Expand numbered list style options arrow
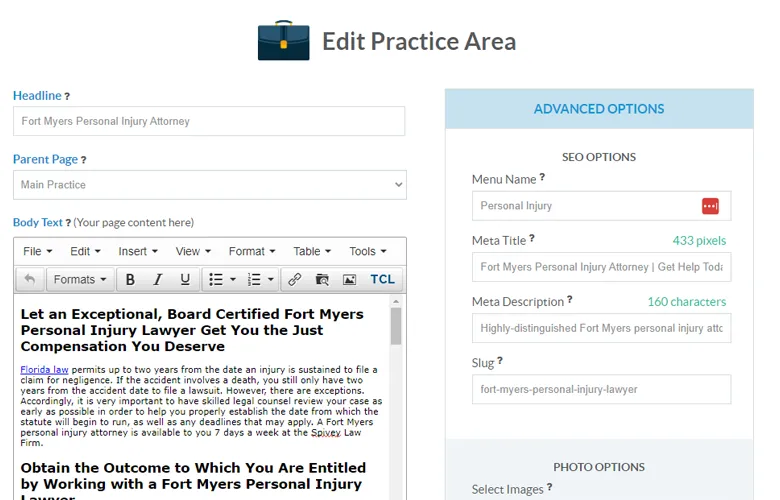This screenshot has height=500, width=780. coord(271,280)
